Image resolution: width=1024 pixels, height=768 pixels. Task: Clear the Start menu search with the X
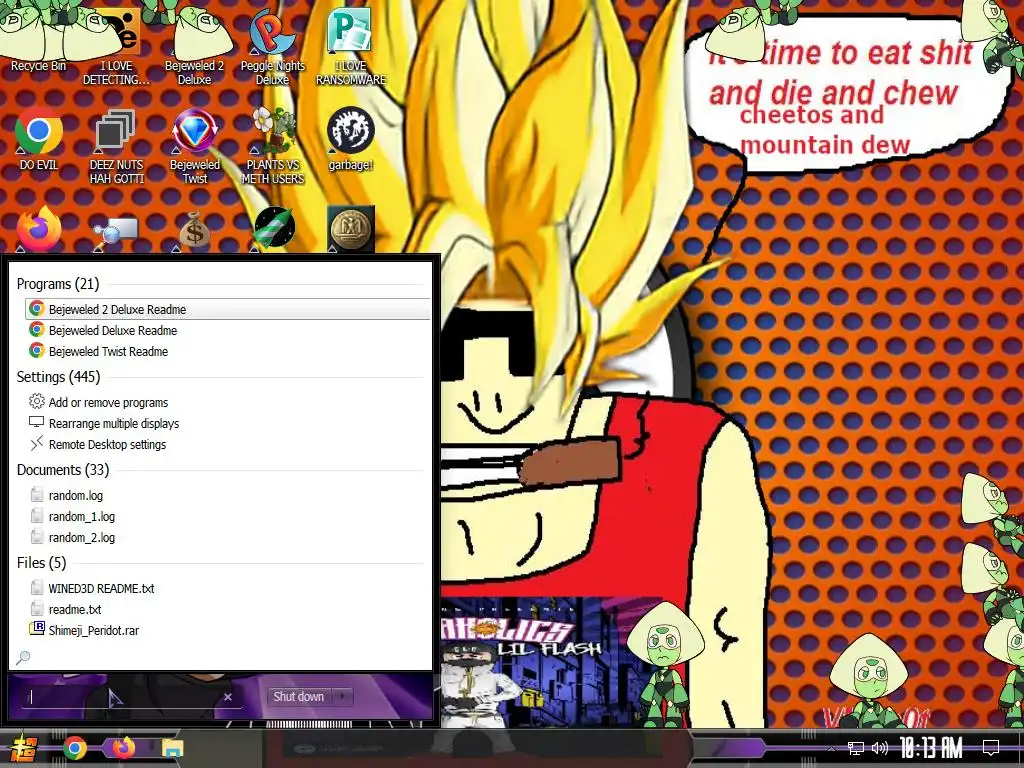pos(228,697)
